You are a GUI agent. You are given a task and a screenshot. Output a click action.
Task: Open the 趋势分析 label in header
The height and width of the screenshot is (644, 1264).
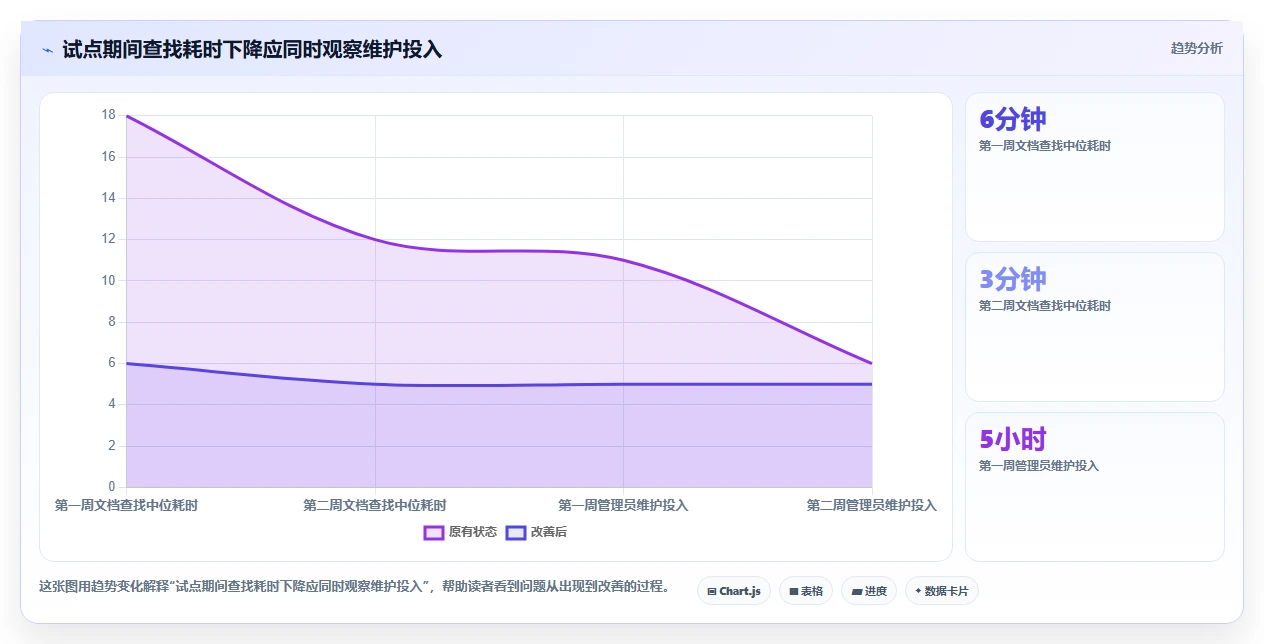tap(1196, 48)
